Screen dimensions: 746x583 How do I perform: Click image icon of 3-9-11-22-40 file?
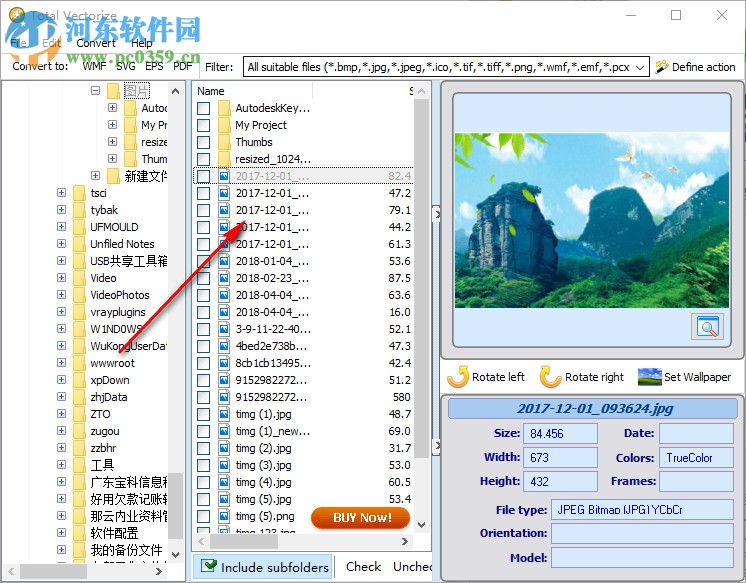(x=224, y=329)
